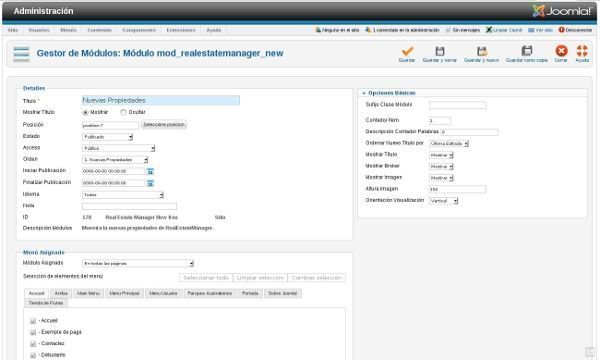This screenshot has height=360, width=600.
Task: Open the Componentes menu
Action: point(139,30)
